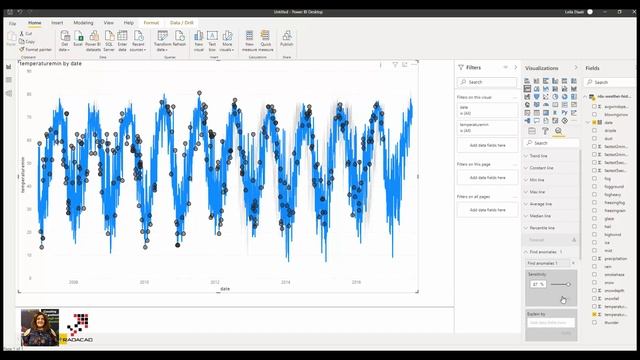Open the Format ribbon tab

(151, 23)
